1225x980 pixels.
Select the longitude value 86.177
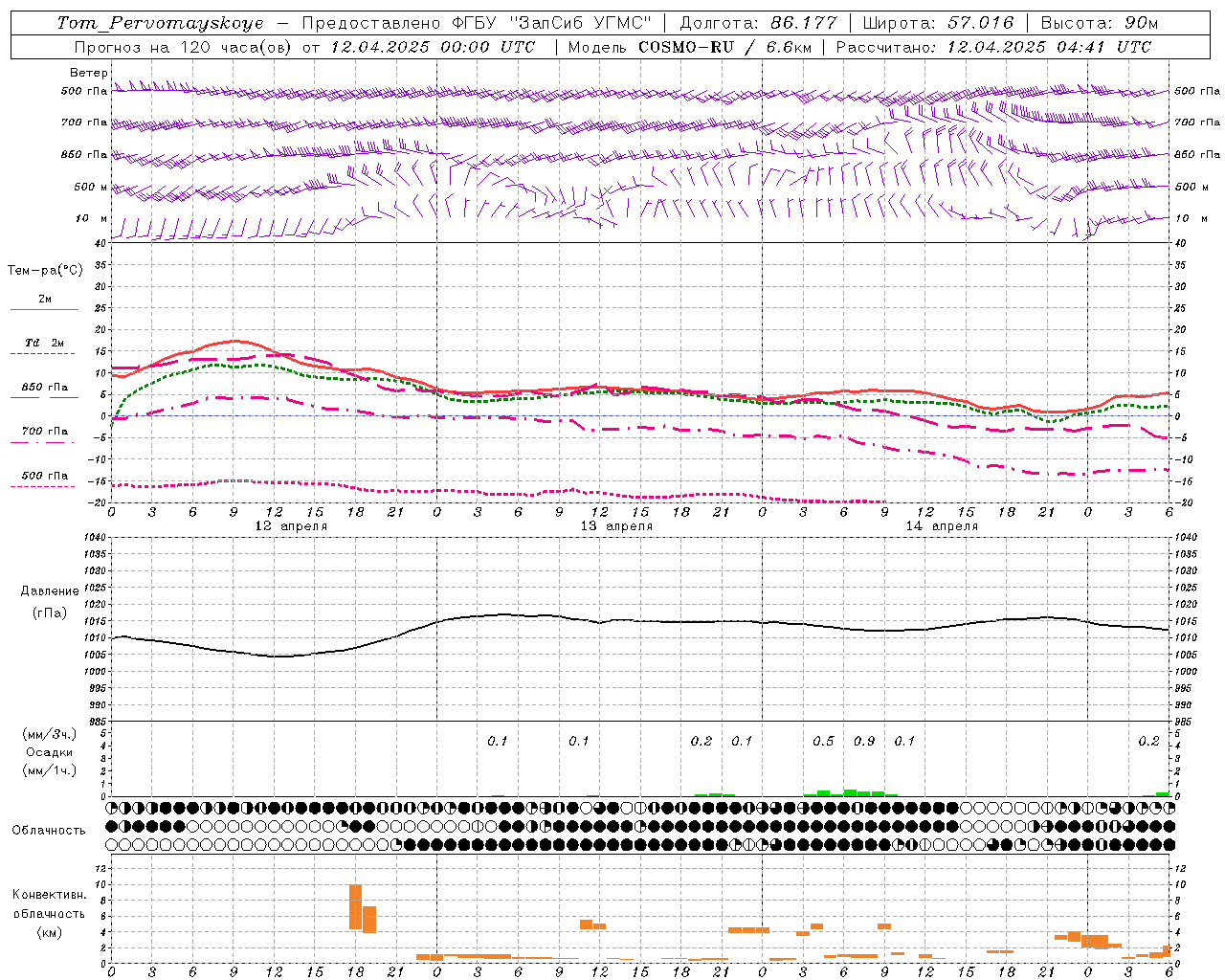click(x=803, y=23)
